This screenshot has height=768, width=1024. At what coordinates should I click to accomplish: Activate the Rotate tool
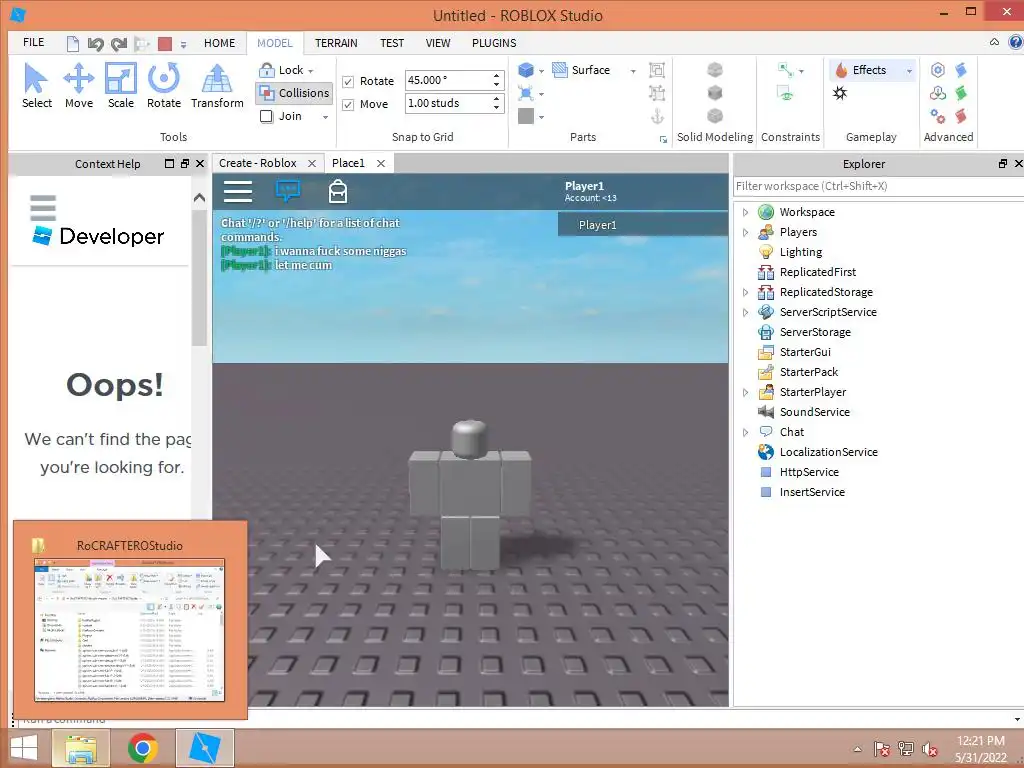(x=163, y=86)
